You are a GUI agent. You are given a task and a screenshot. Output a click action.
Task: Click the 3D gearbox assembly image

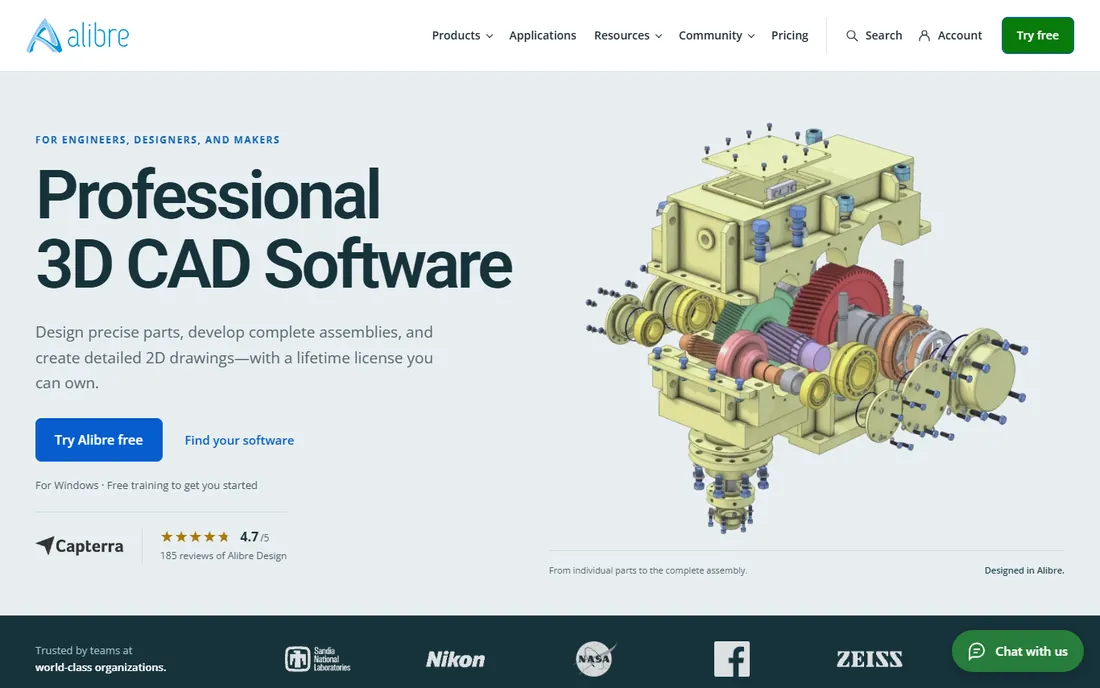[x=805, y=326]
